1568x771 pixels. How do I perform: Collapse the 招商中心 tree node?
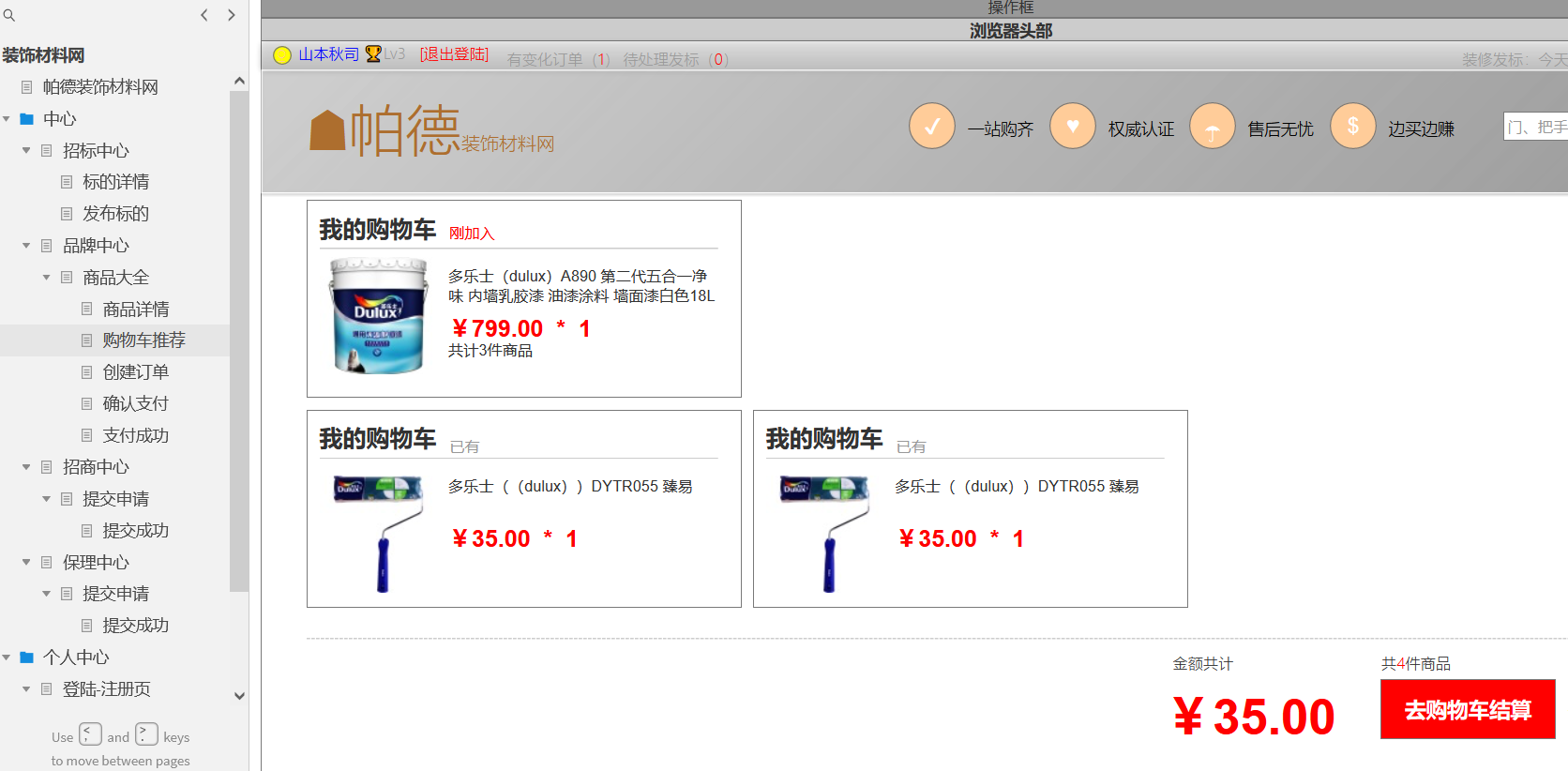[26, 467]
